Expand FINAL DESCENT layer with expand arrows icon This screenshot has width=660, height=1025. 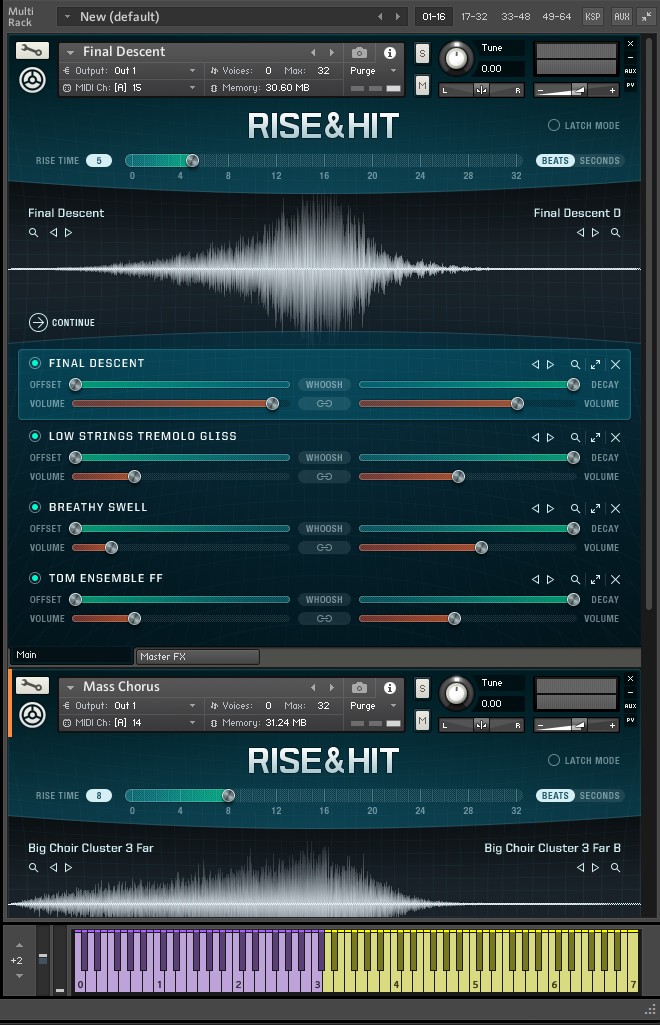click(595, 364)
